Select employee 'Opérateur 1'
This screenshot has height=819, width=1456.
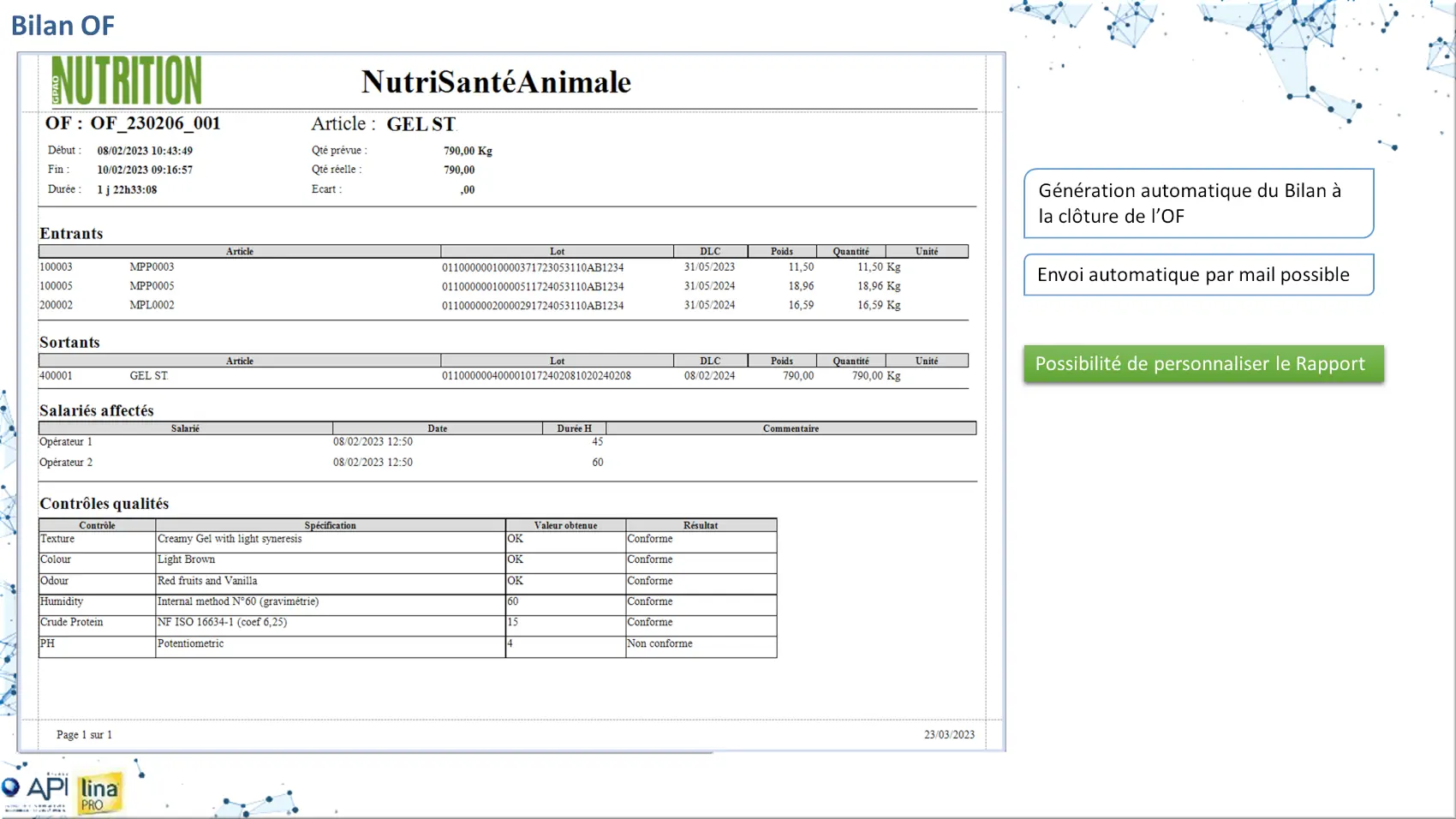(66, 442)
